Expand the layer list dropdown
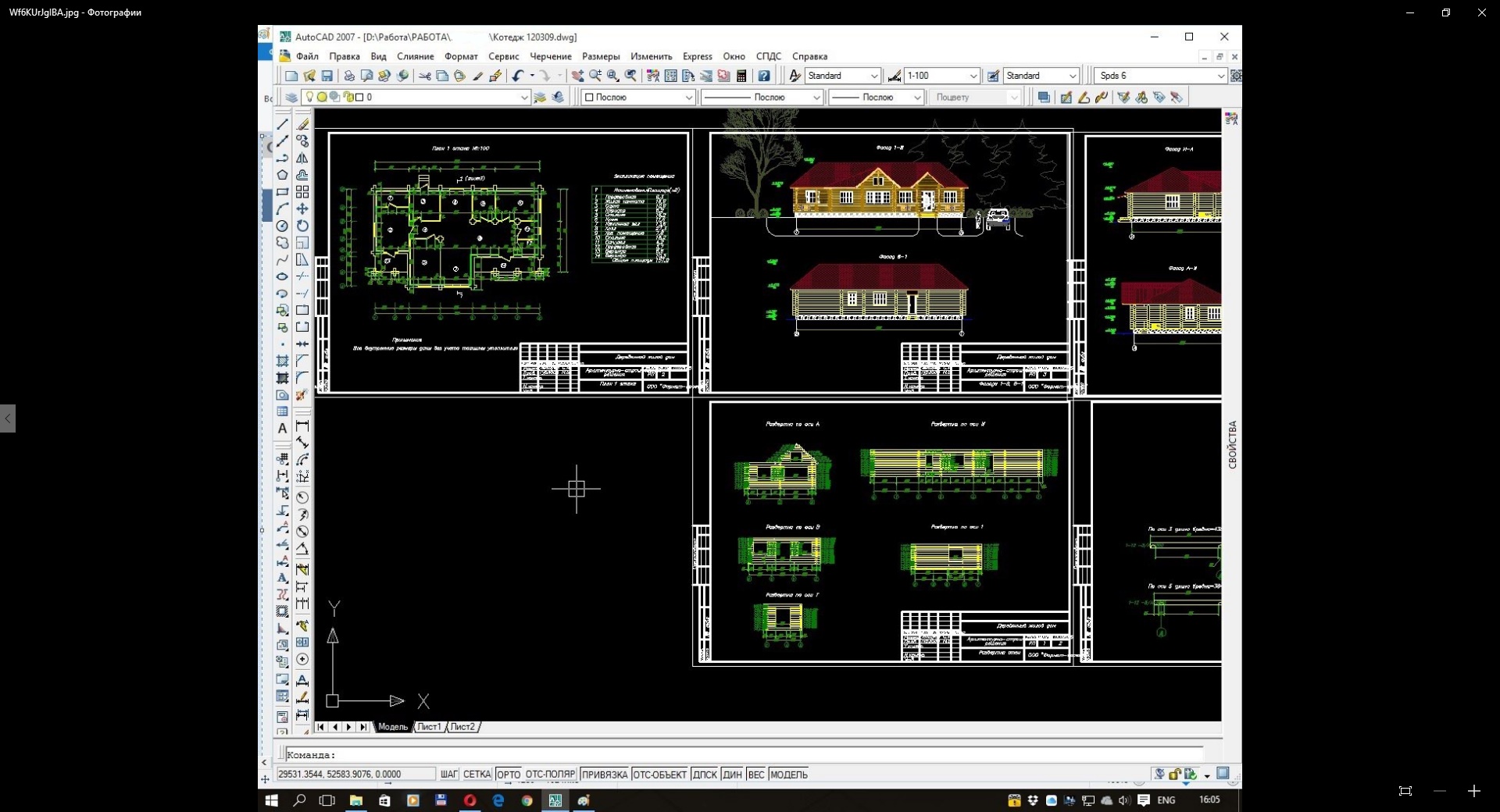The image size is (1500, 812). (524, 98)
